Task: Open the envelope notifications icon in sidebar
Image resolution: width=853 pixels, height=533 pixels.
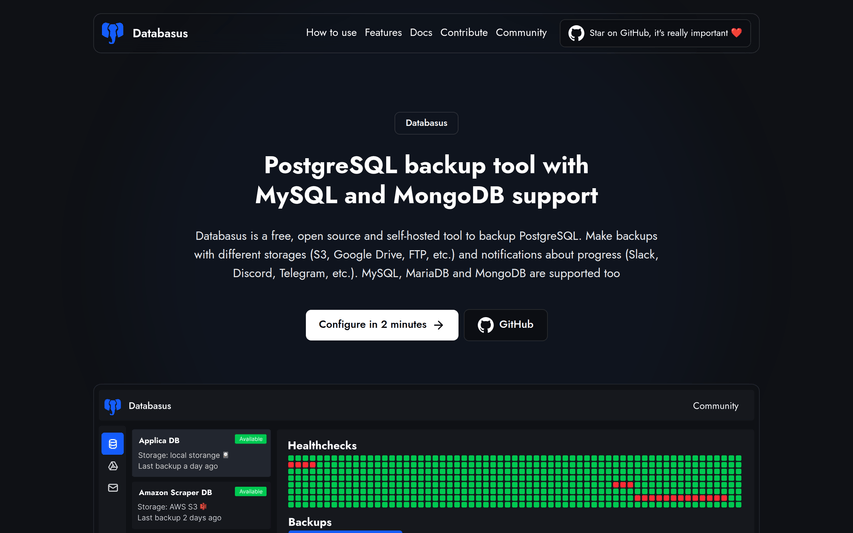Action: pyautogui.click(x=112, y=488)
